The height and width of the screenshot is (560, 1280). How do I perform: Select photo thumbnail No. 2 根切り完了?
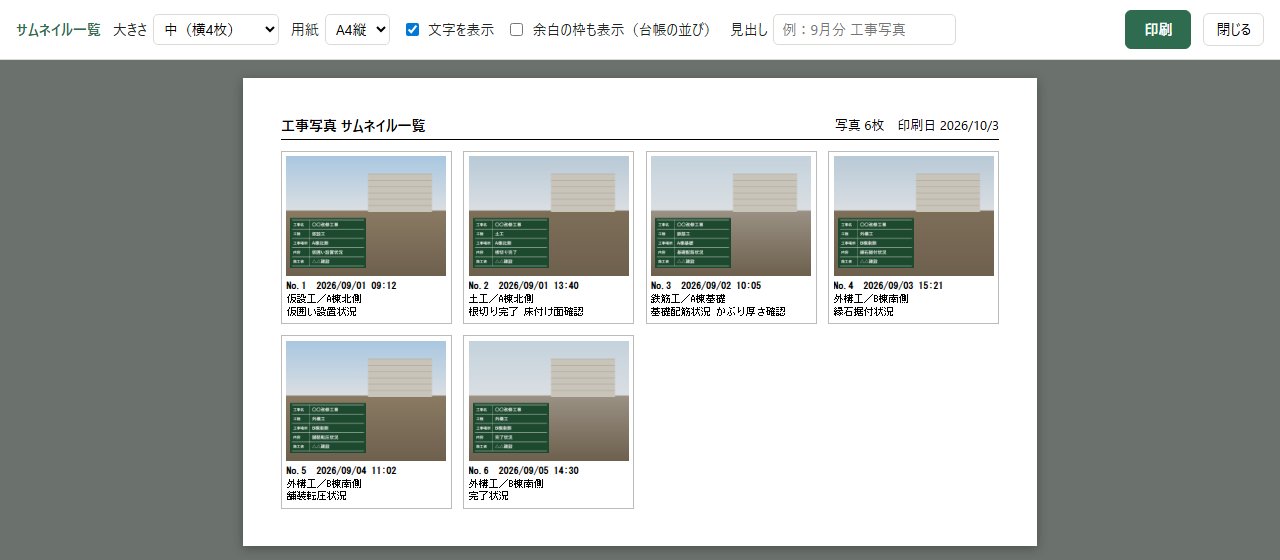549,216
